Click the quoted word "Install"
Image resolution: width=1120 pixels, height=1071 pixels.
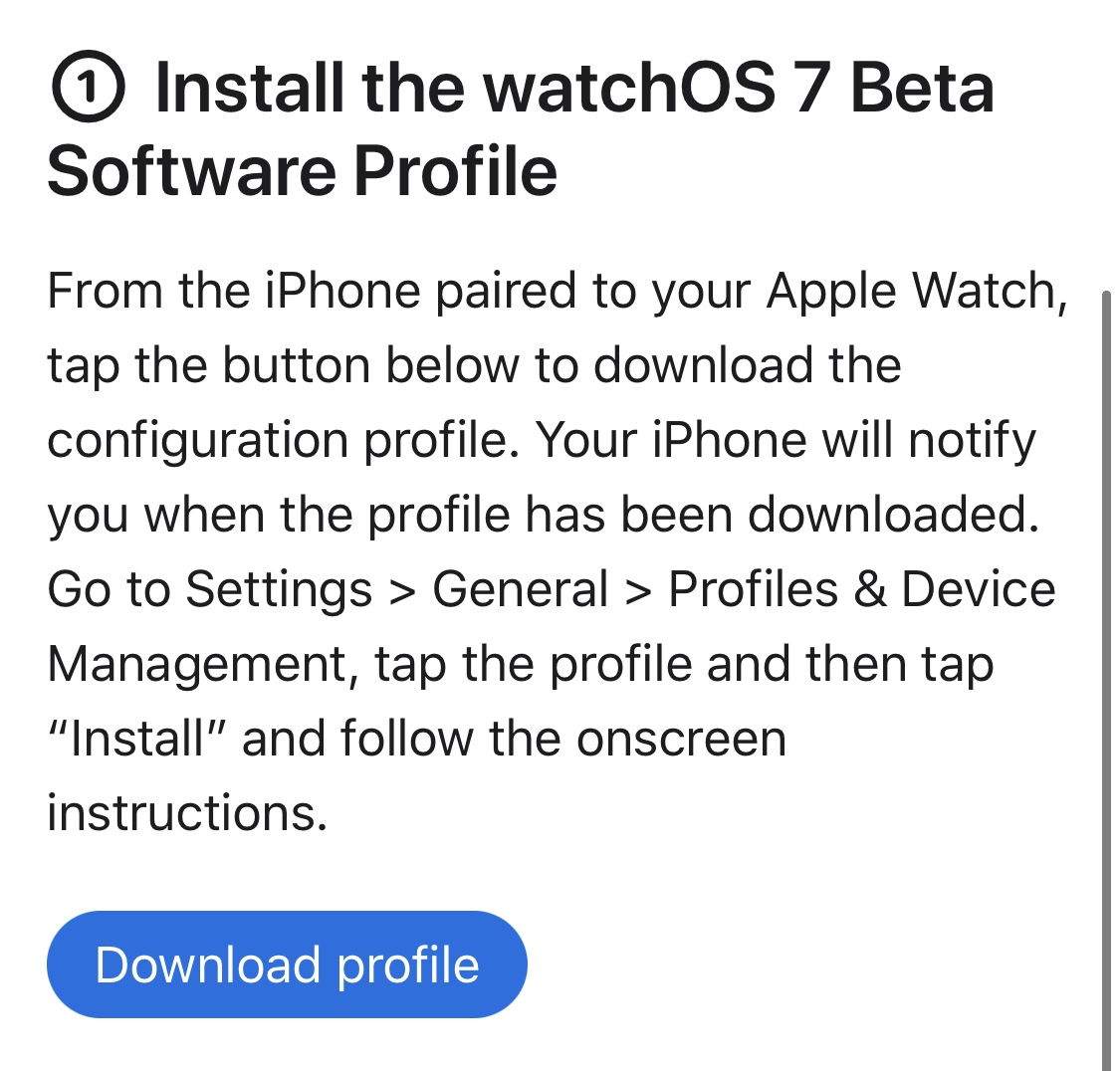coord(136,739)
